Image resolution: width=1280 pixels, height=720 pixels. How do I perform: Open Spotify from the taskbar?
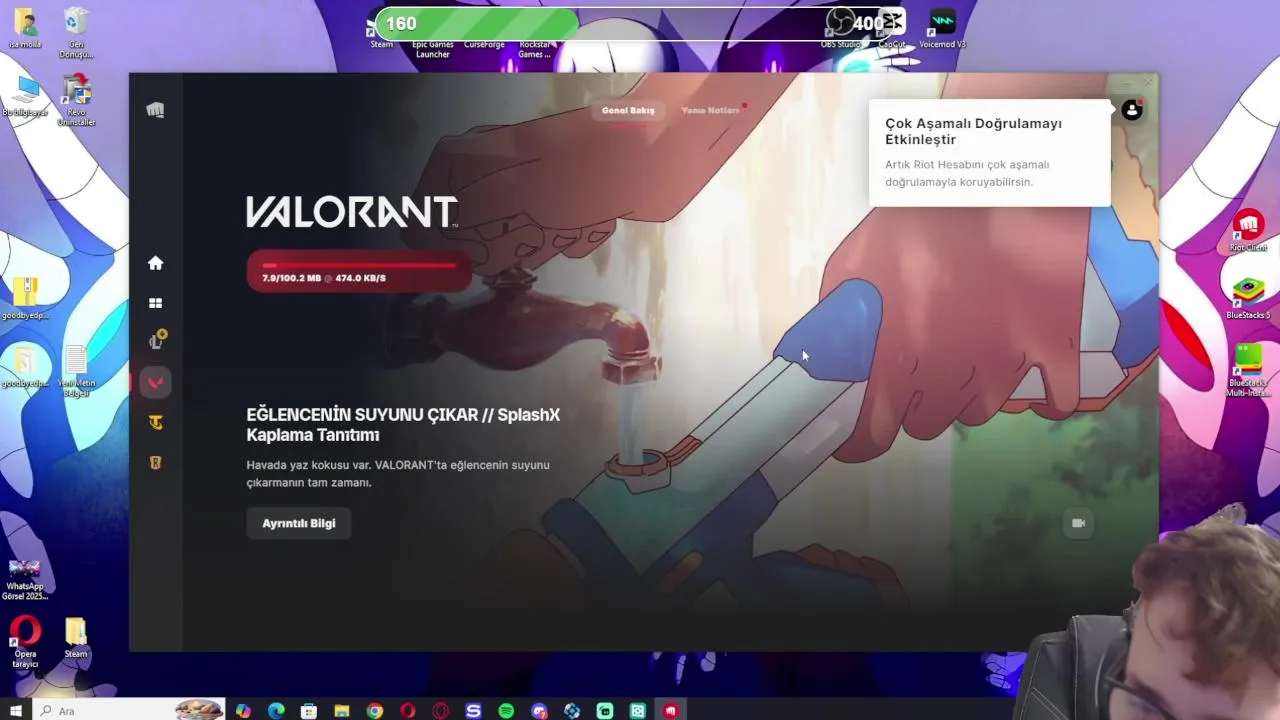click(506, 711)
